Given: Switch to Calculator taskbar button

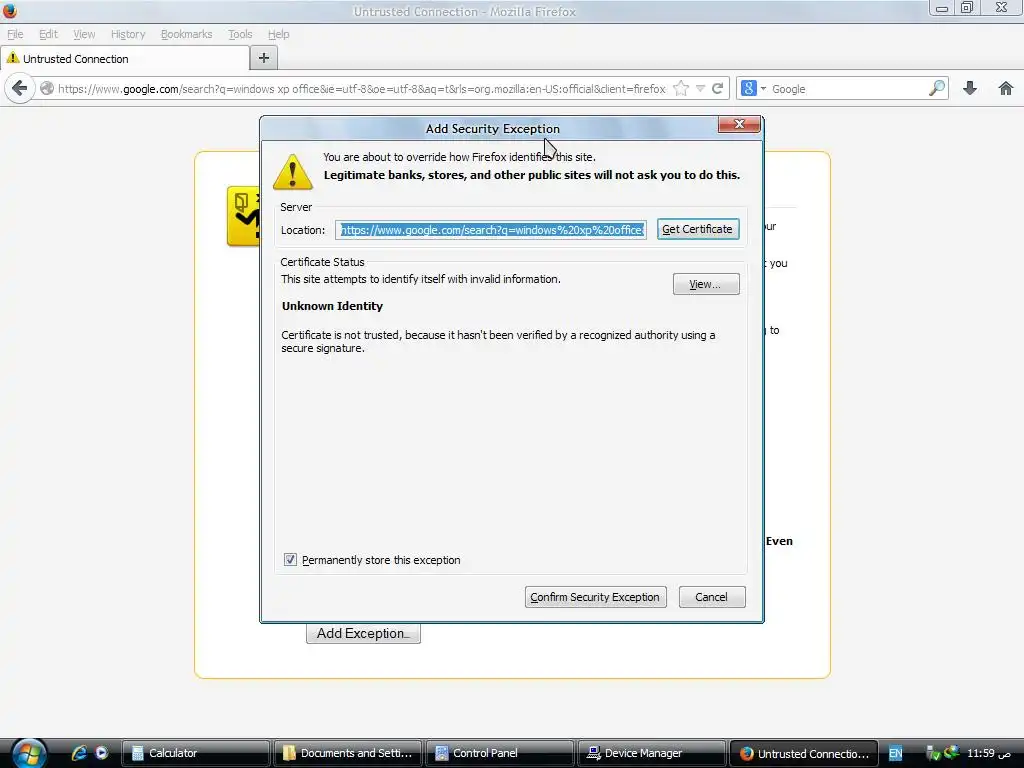Looking at the screenshot, I should (x=196, y=753).
